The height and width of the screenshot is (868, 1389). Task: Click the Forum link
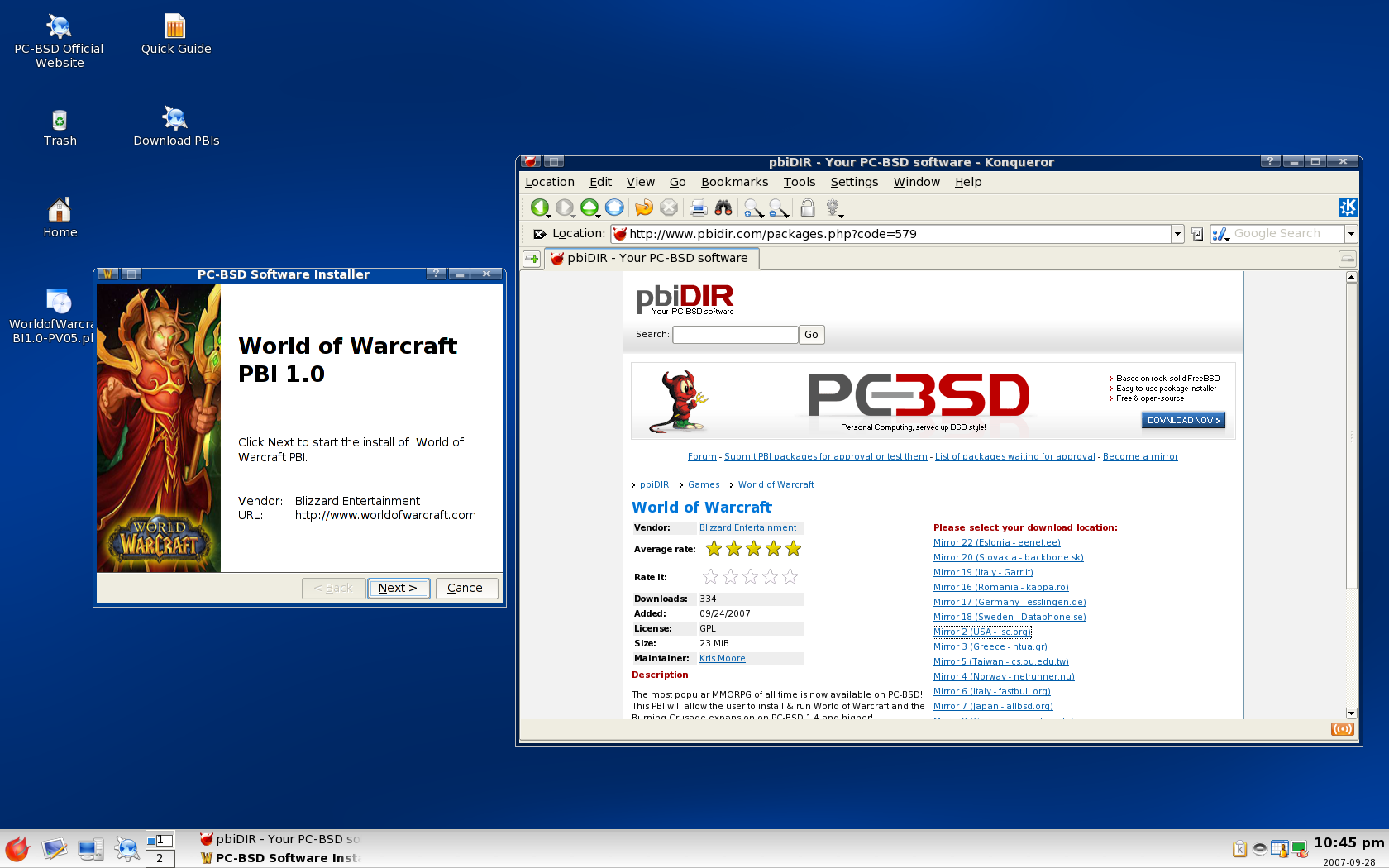pos(702,456)
